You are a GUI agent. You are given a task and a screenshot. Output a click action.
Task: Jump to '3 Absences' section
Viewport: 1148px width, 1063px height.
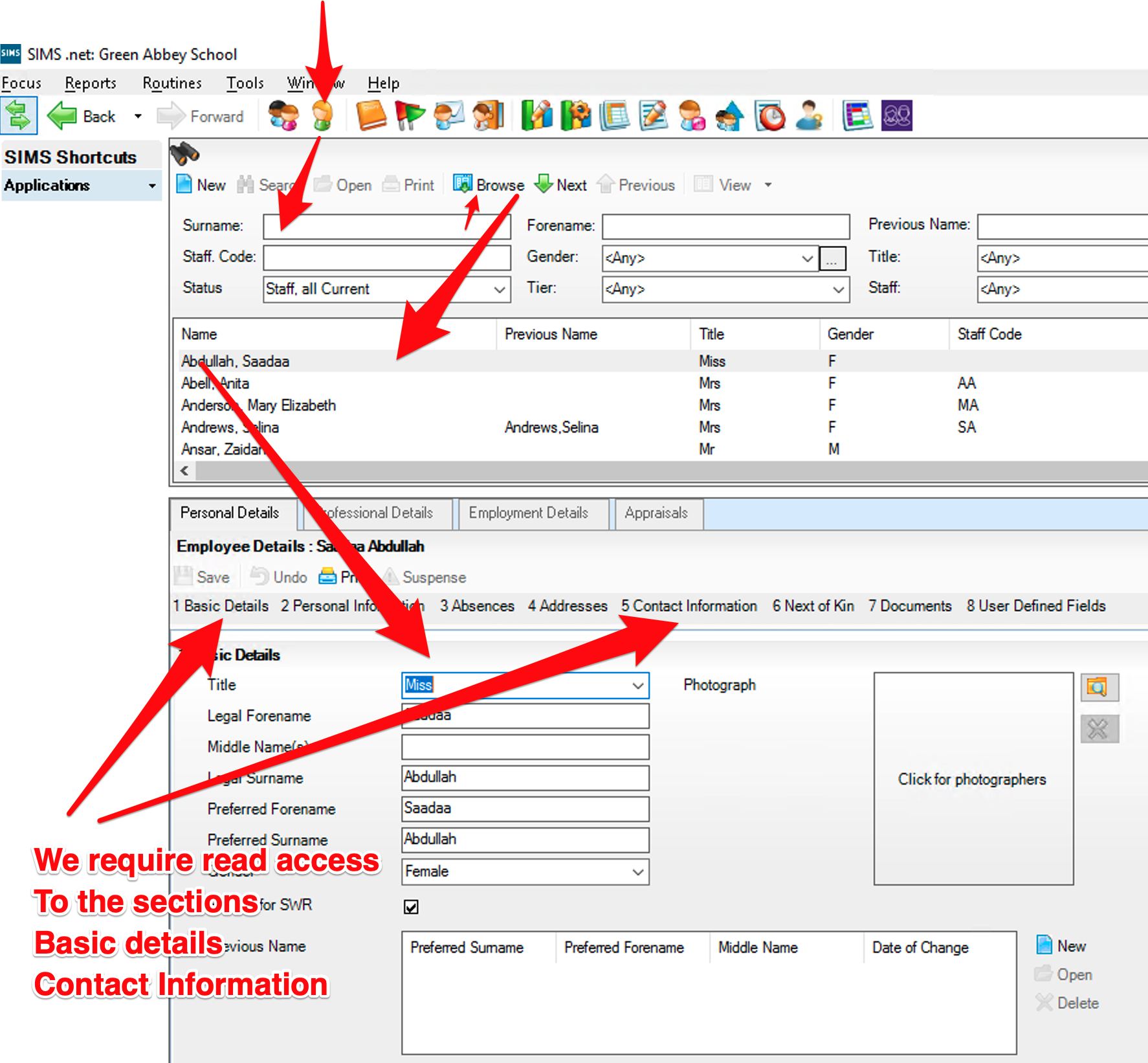477,606
